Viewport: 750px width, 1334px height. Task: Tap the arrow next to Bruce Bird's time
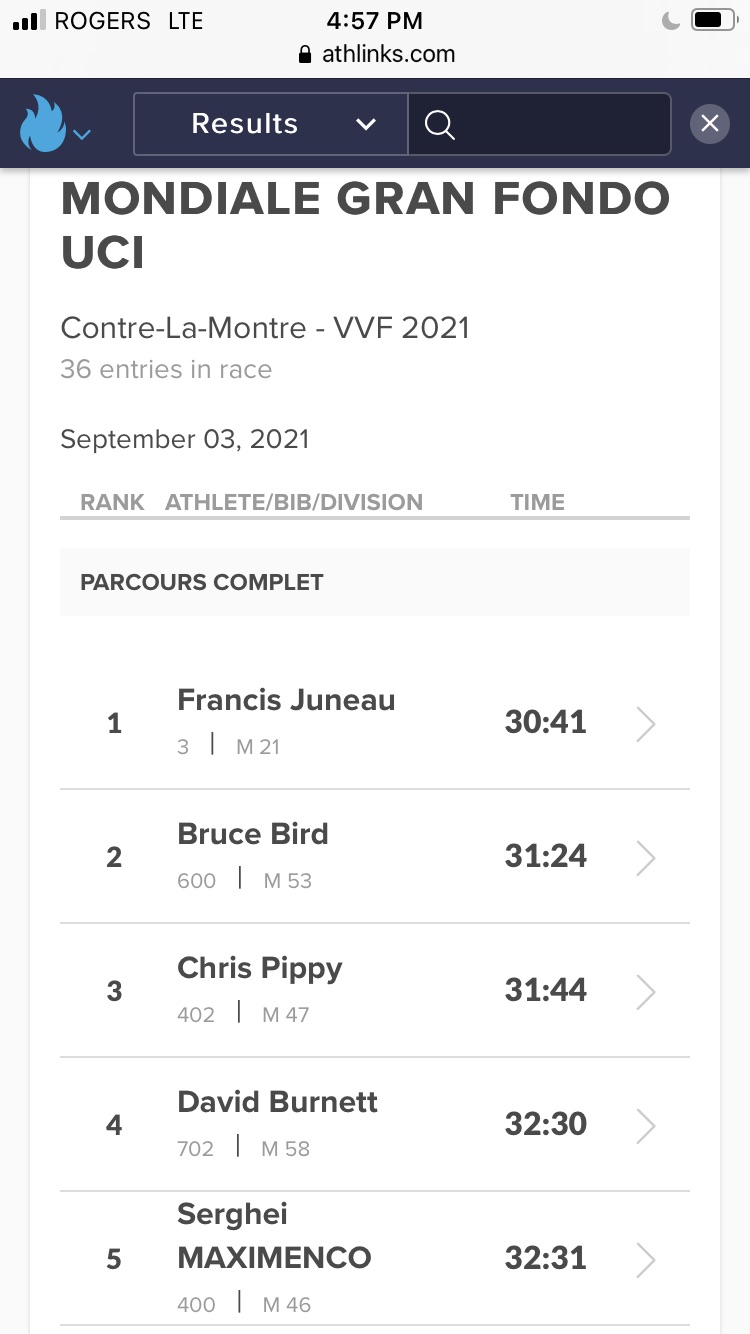coord(646,858)
